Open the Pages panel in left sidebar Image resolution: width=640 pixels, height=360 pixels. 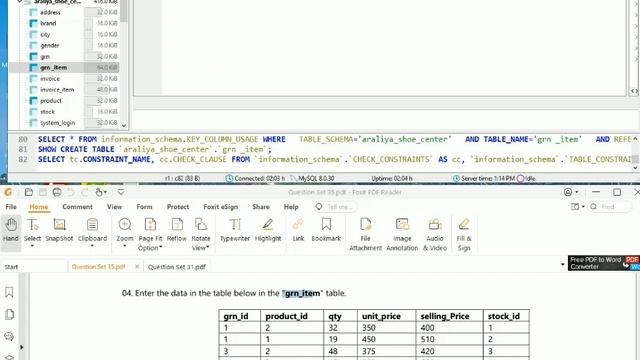pos(9,314)
